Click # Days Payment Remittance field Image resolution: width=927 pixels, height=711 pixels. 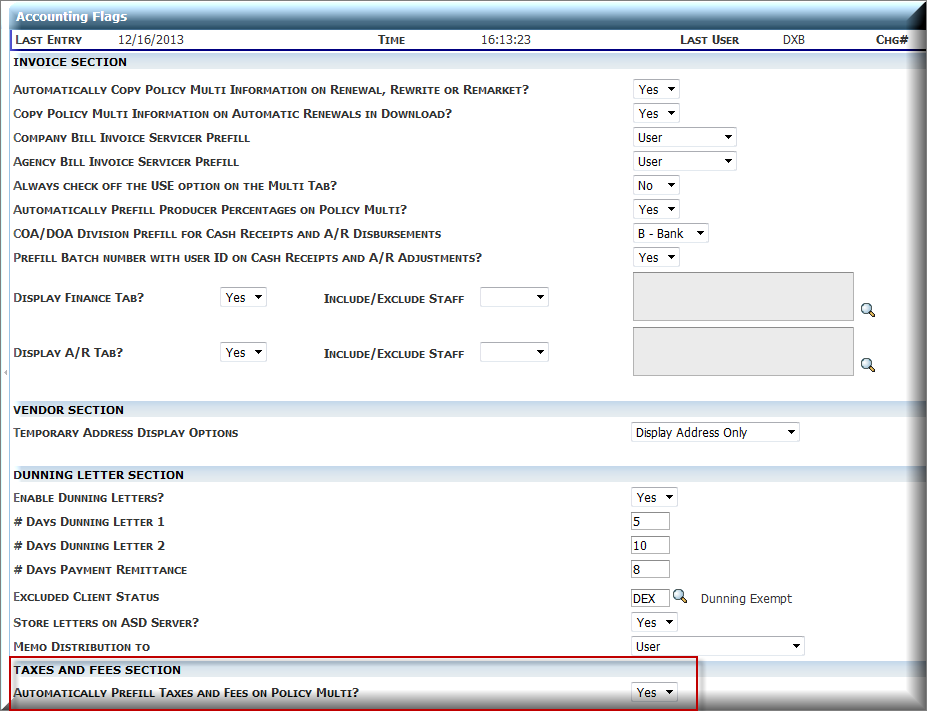[x=650, y=569]
